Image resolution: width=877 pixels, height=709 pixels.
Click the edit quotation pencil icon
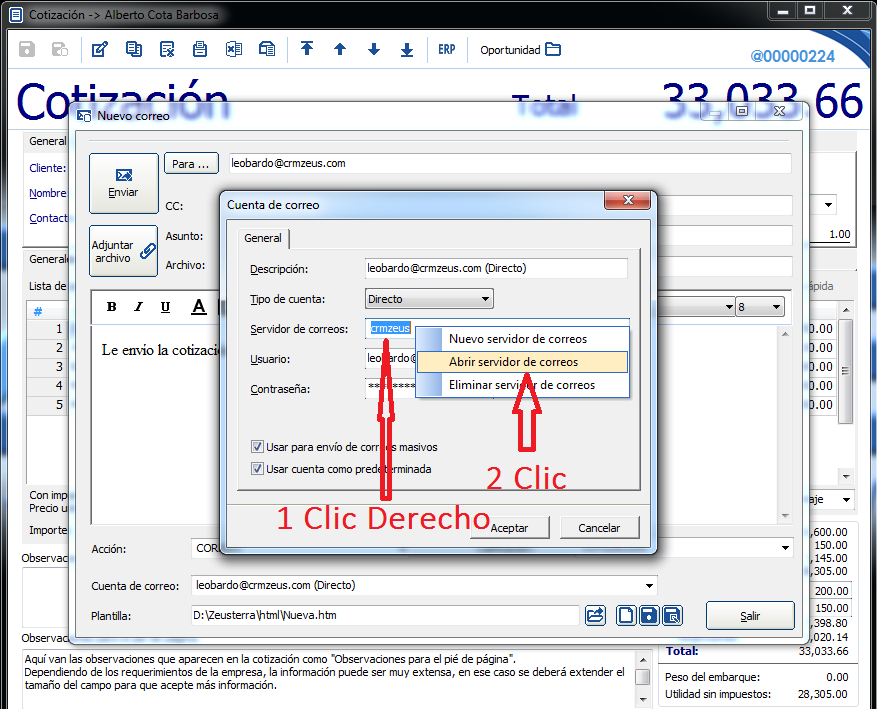click(x=99, y=50)
